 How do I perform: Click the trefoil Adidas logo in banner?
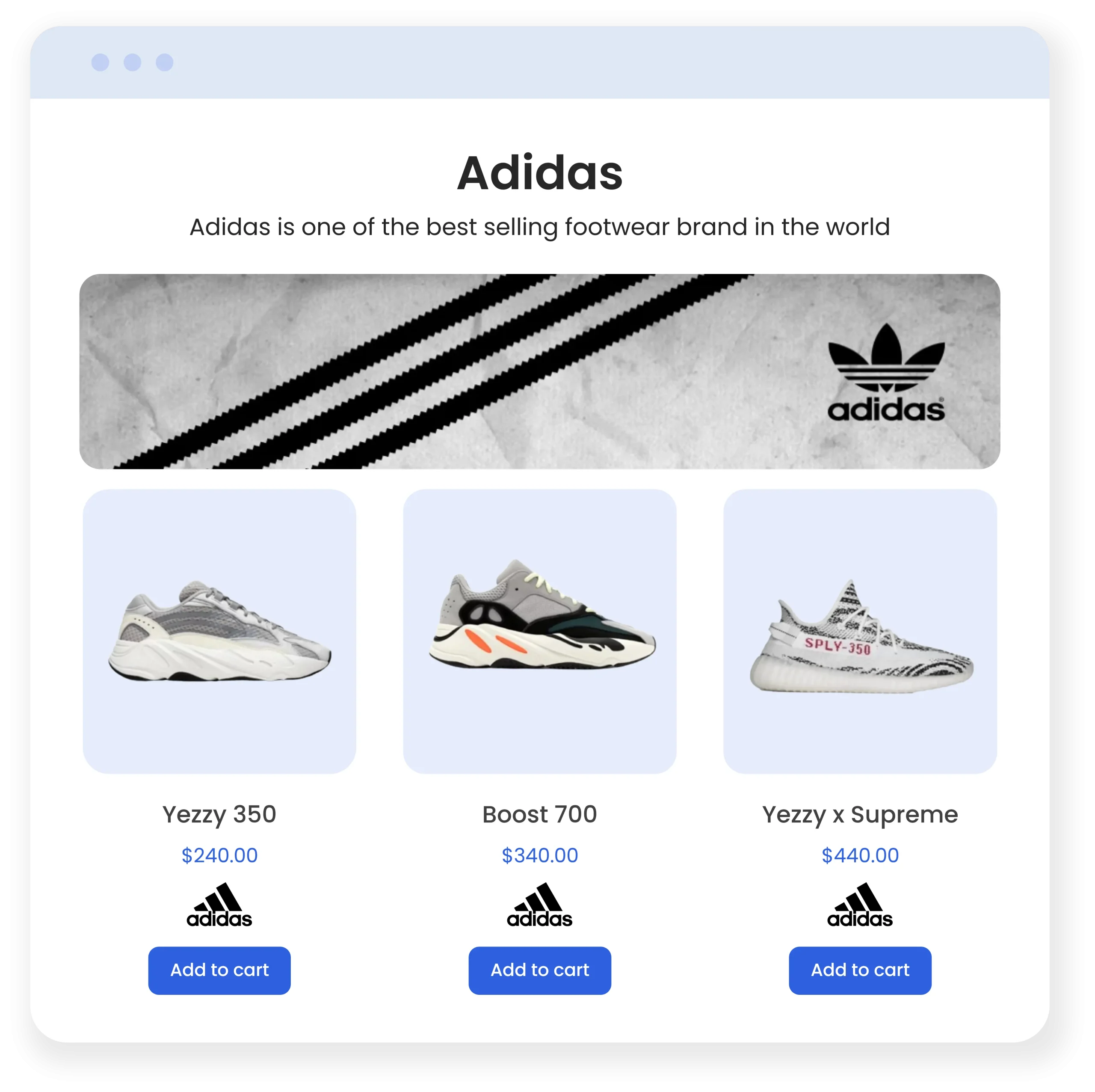click(886, 373)
